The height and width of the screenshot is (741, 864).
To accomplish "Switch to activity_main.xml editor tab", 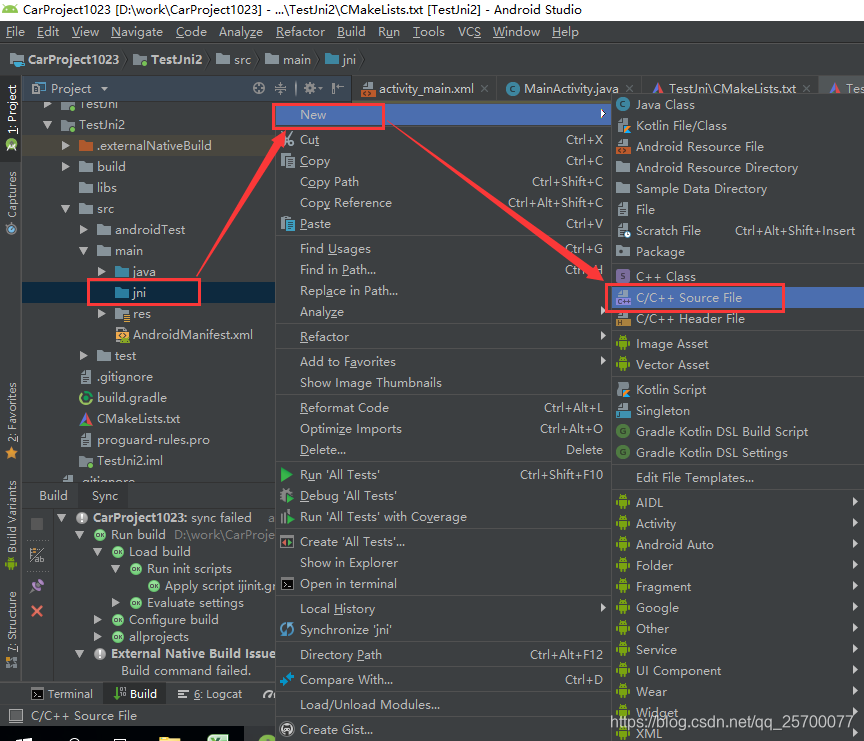I will [x=425, y=89].
